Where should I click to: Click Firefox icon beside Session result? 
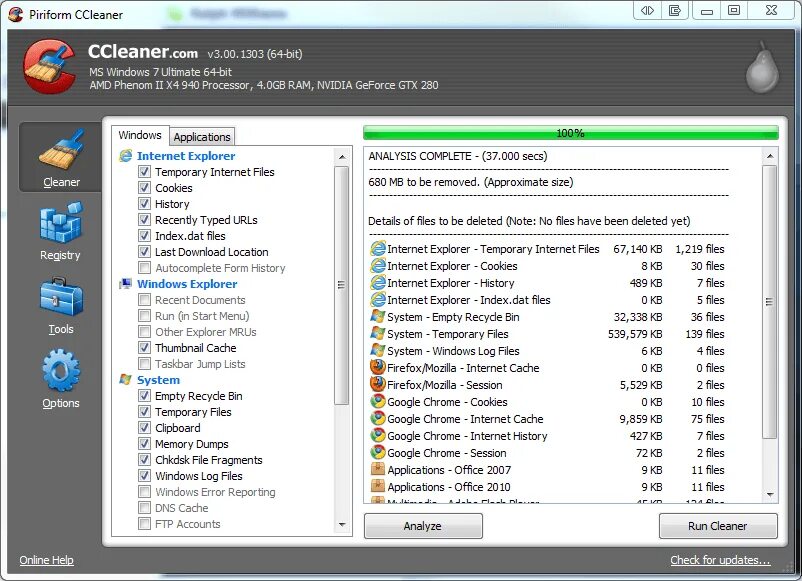(x=377, y=384)
